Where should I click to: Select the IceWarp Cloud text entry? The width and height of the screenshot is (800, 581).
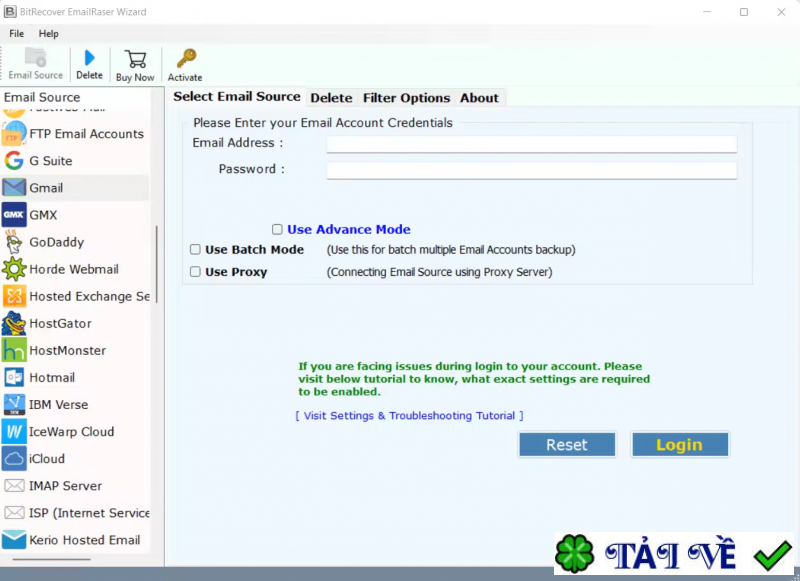click(x=71, y=431)
